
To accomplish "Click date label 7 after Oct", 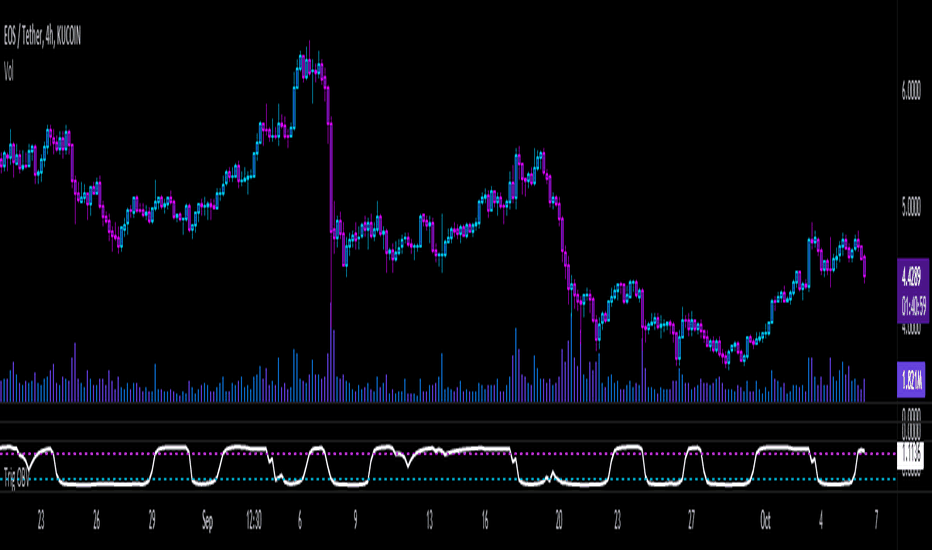I will tap(876, 521).
